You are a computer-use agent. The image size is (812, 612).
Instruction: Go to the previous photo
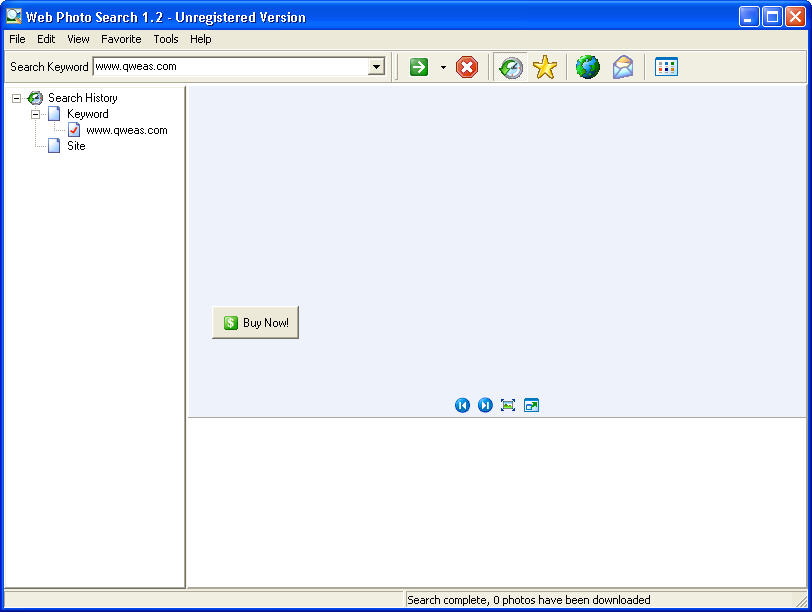[x=462, y=405]
